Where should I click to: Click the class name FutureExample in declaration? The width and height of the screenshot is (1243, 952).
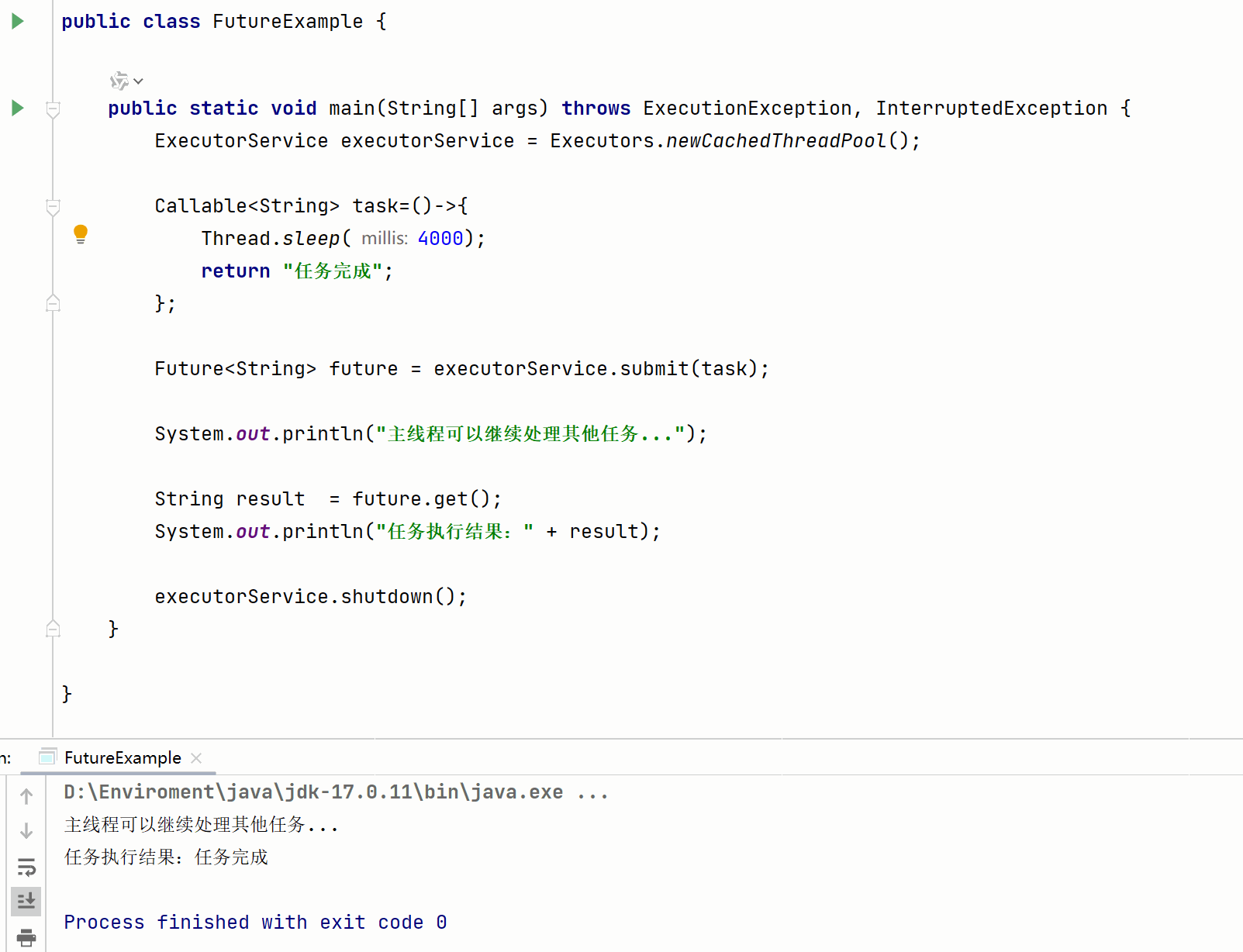click(288, 22)
